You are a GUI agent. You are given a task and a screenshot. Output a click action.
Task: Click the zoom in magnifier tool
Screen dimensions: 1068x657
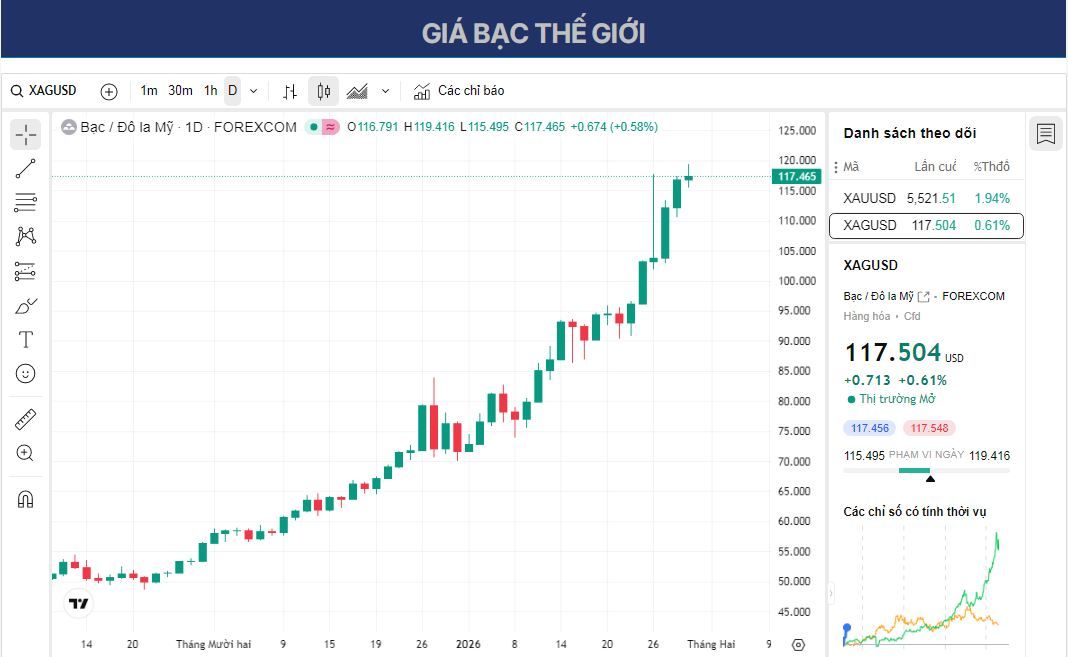(25, 453)
